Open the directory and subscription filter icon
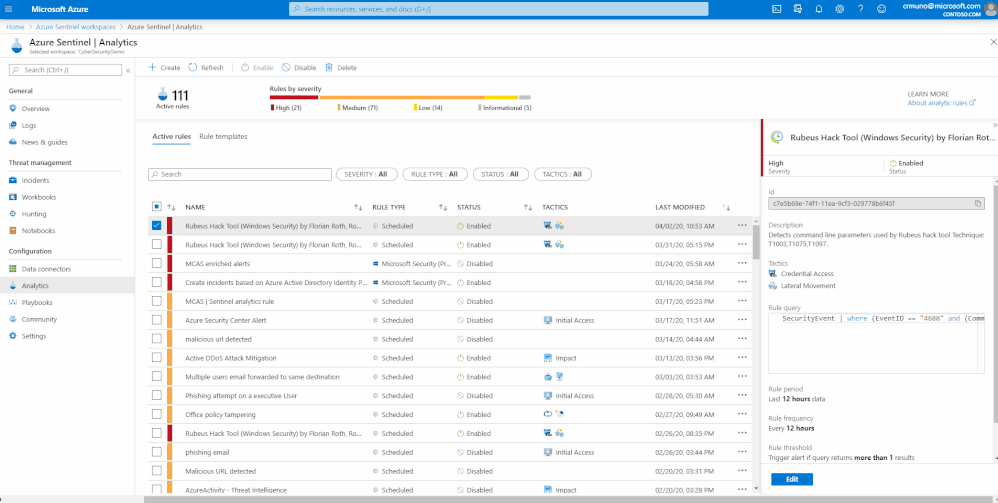The image size is (998, 503). click(798, 9)
